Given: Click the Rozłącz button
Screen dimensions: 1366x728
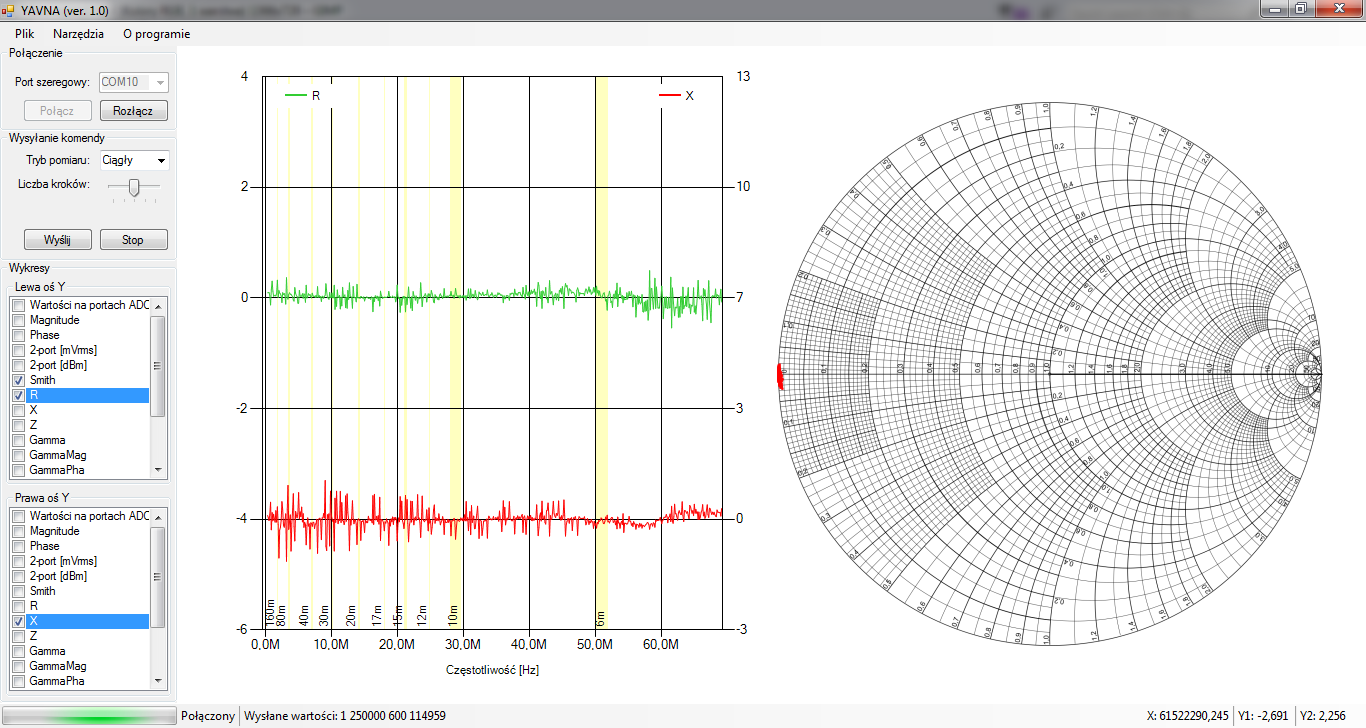Looking at the screenshot, I should [x=133, y=111].
